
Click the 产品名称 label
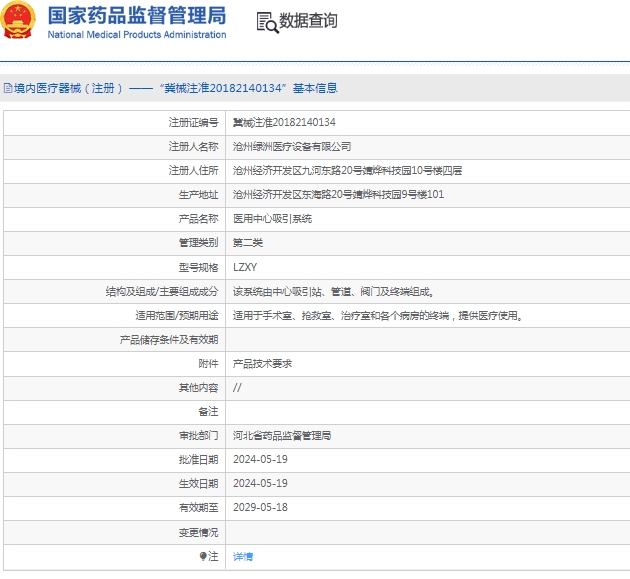coord(198,219)
